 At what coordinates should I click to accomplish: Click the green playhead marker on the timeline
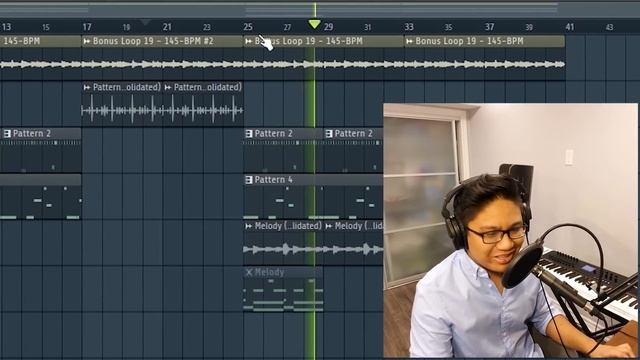point(314,24)
